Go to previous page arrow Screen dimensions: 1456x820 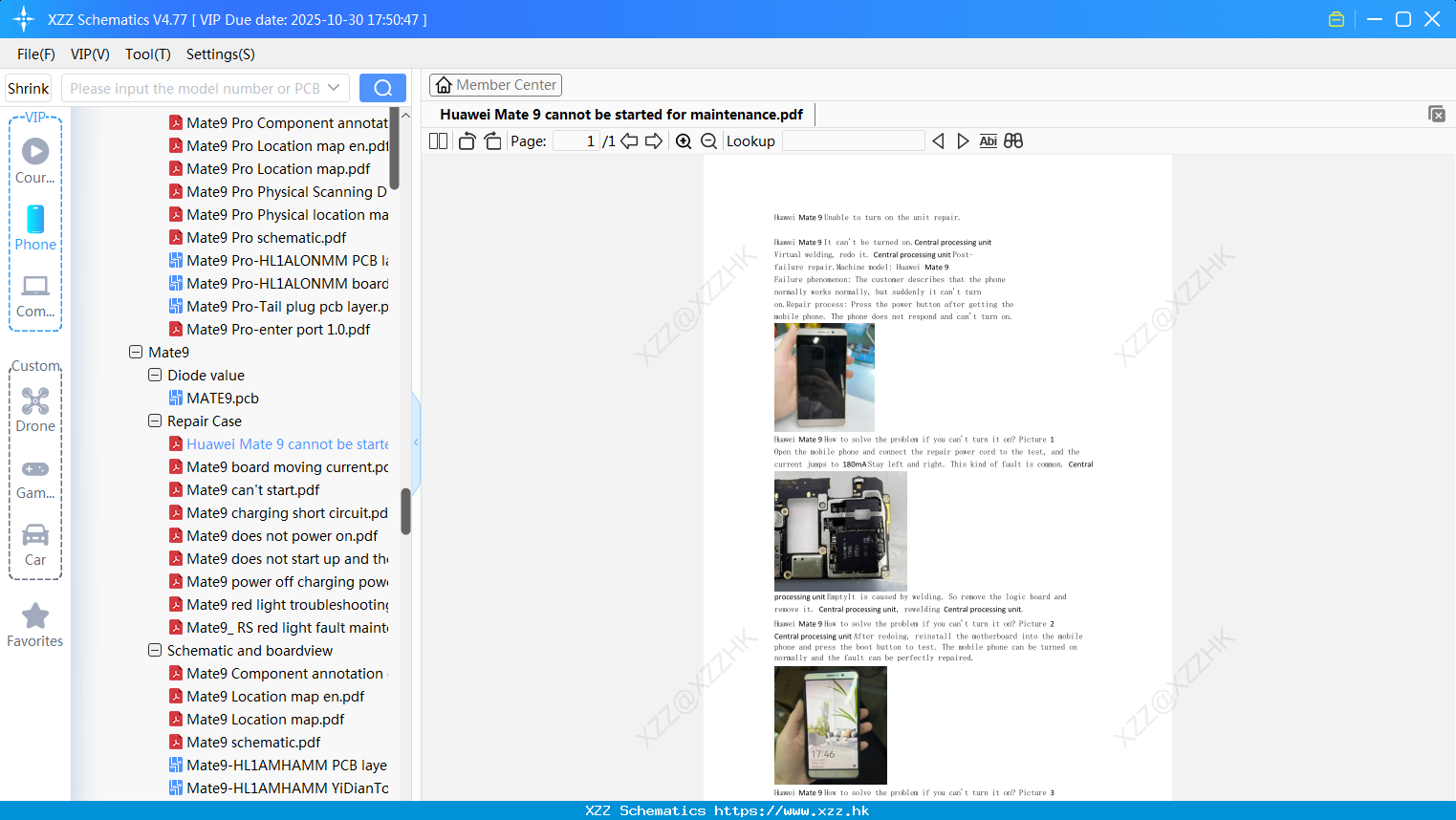pos(629,141)
